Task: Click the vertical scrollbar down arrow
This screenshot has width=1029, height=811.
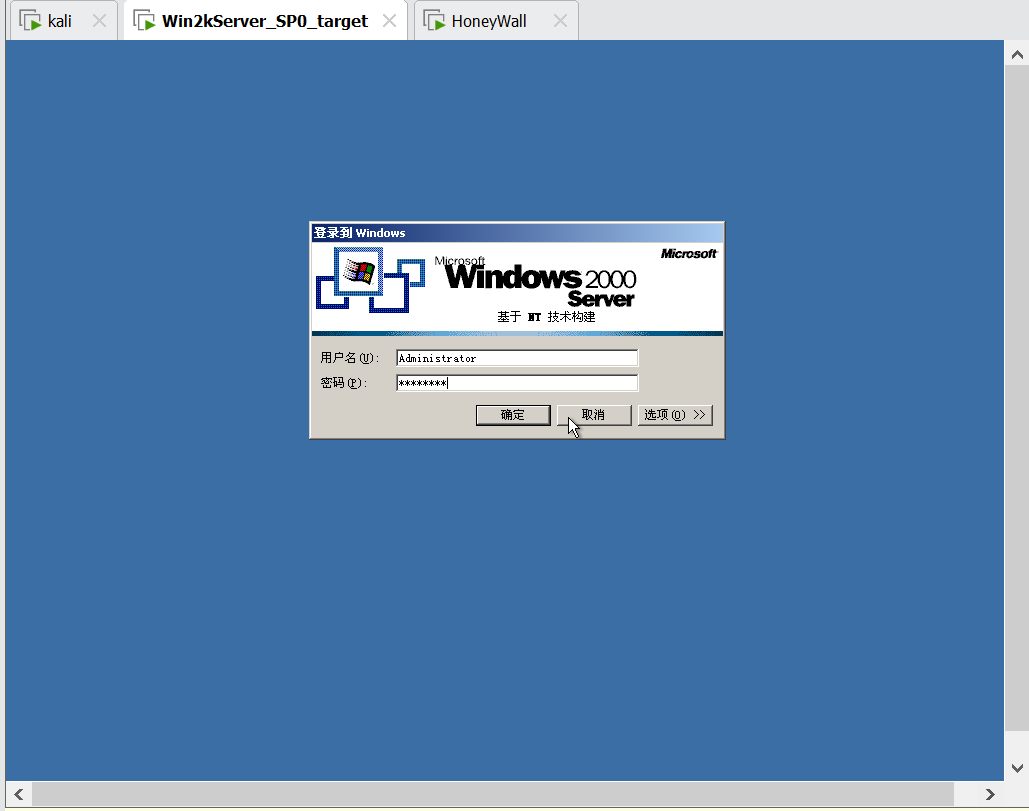Action: coord(1017,768)
